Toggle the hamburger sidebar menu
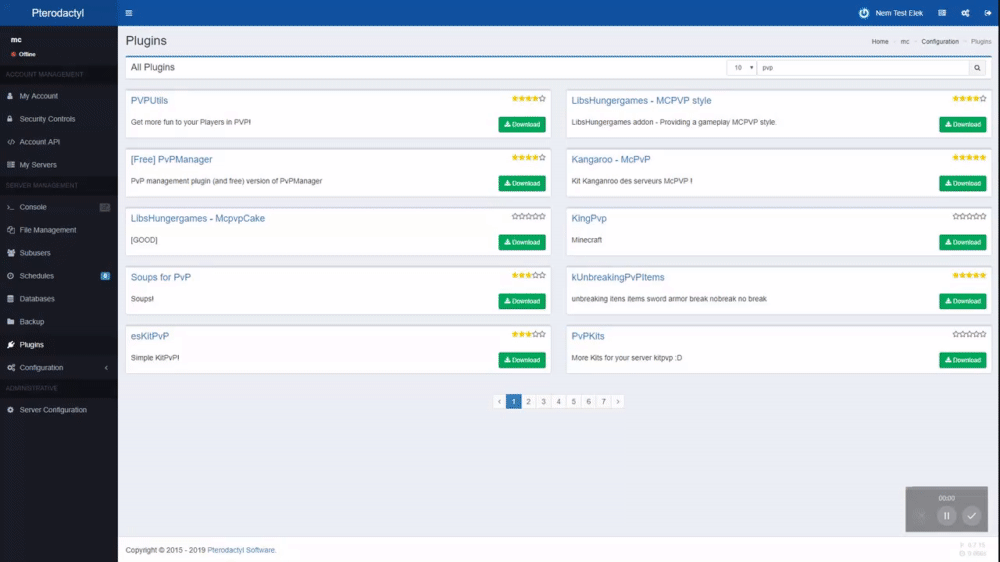The height and width of the screenshot is (562, 1000). click(x=129, y=13)
